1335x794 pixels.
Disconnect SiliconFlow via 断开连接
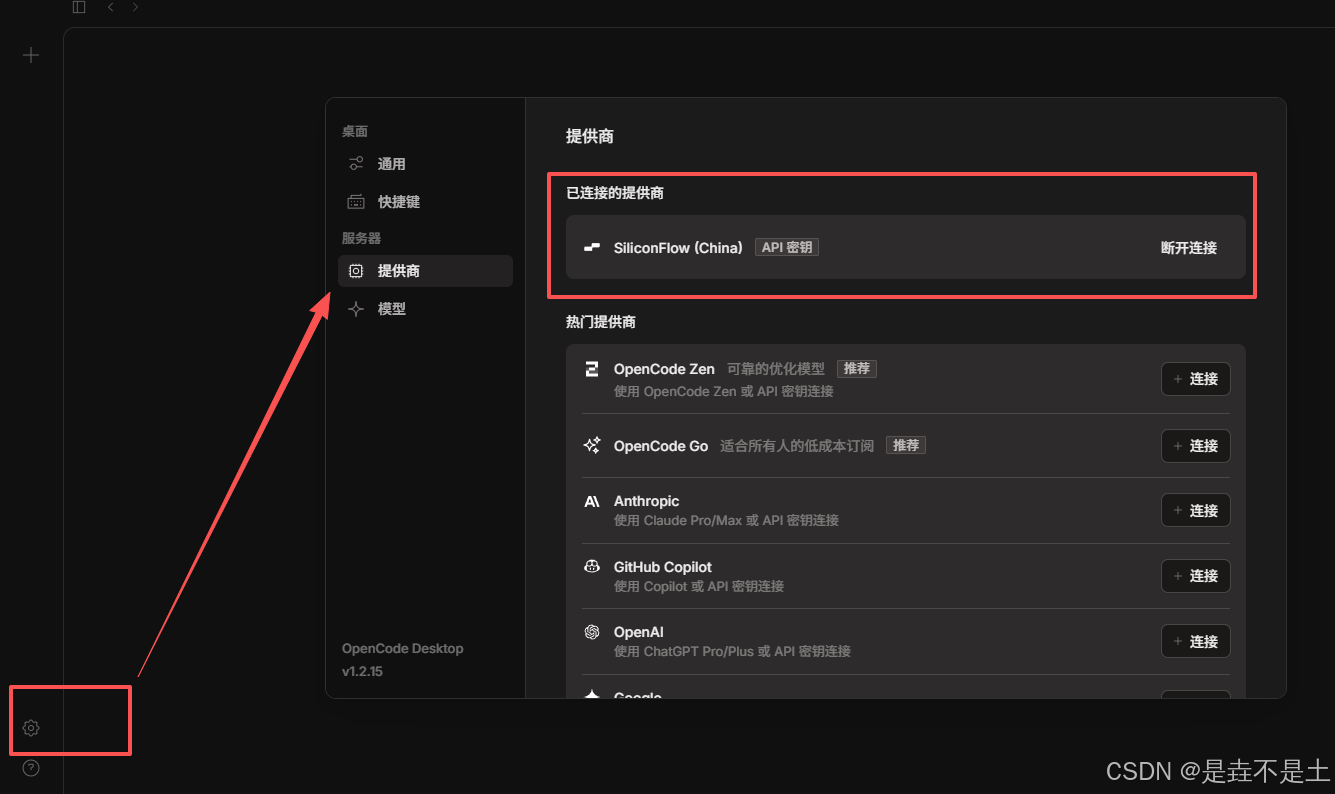coord(1188,247)
